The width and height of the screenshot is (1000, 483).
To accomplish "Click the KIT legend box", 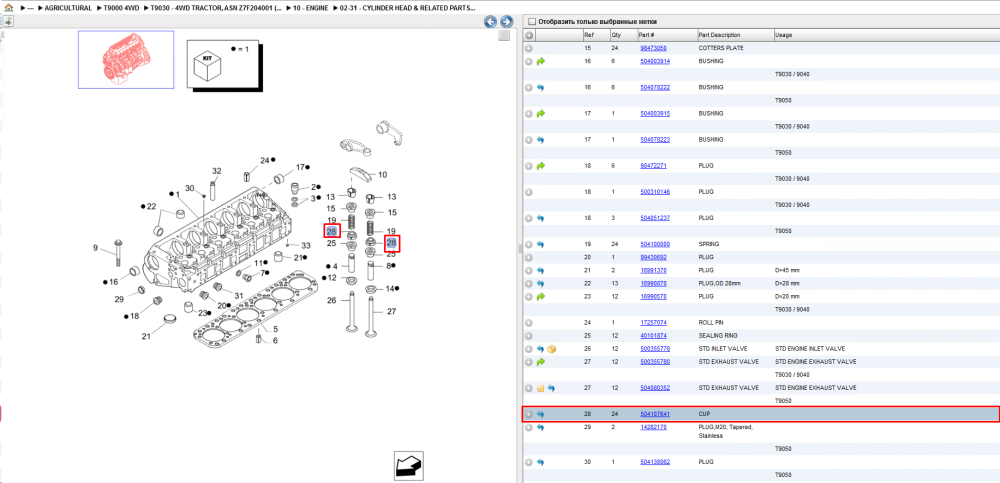I will [225, 63].
